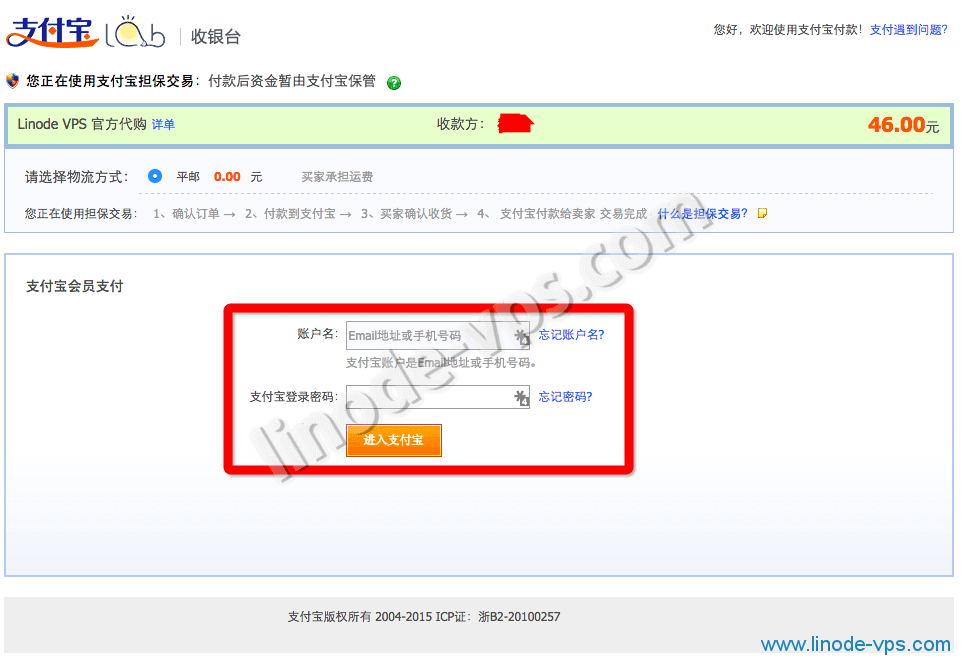Click the 0.00 shipping fee value
The height and width of the screenshot is (659, 961).
pyautogui.click(x=227, y=177)
